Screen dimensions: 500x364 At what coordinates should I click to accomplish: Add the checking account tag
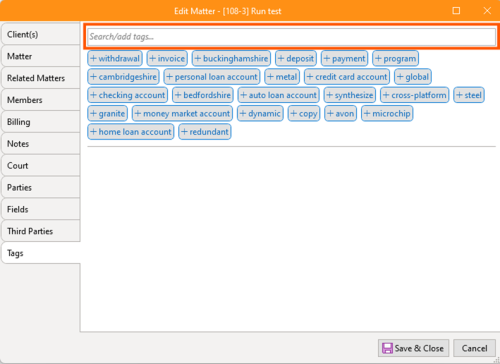[x=128, y=95]
